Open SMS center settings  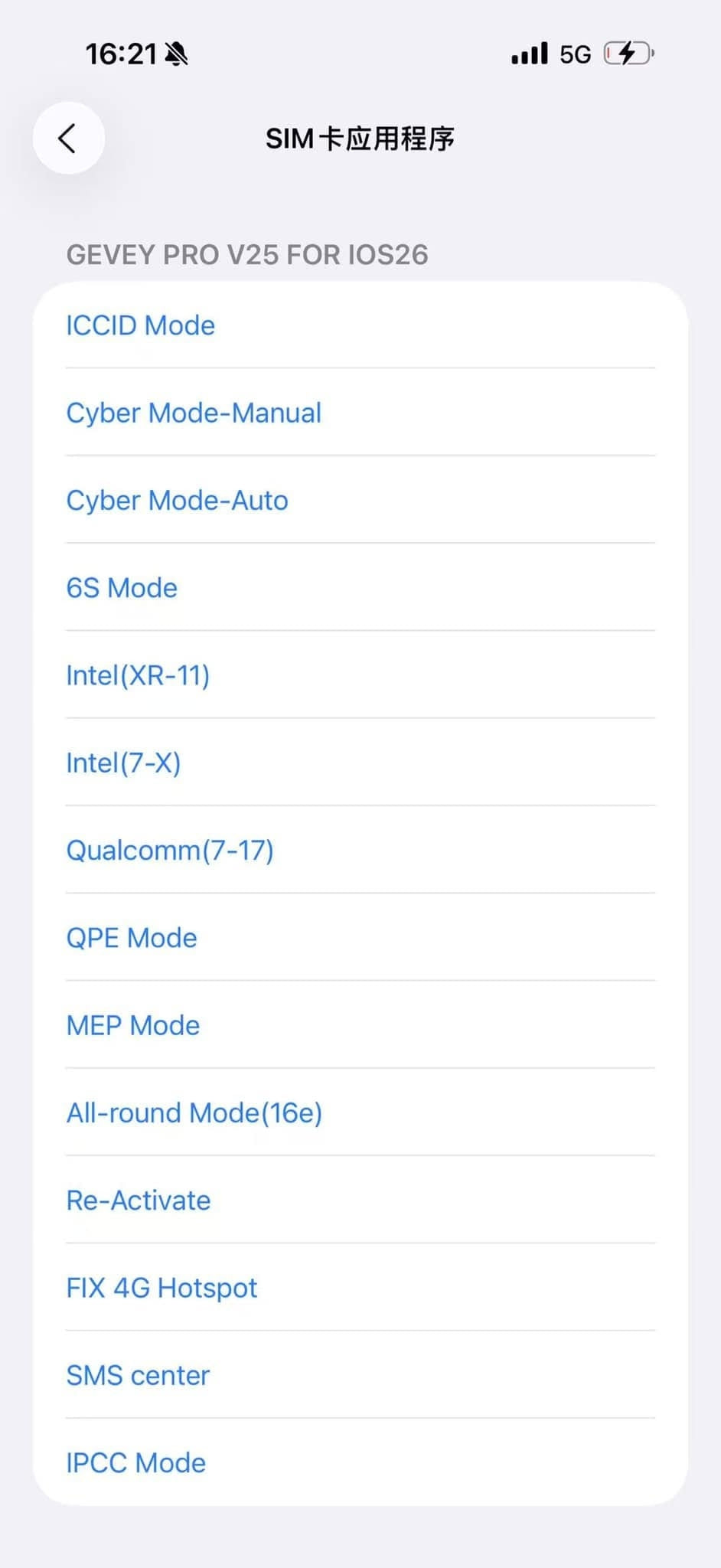(139, 1375)
